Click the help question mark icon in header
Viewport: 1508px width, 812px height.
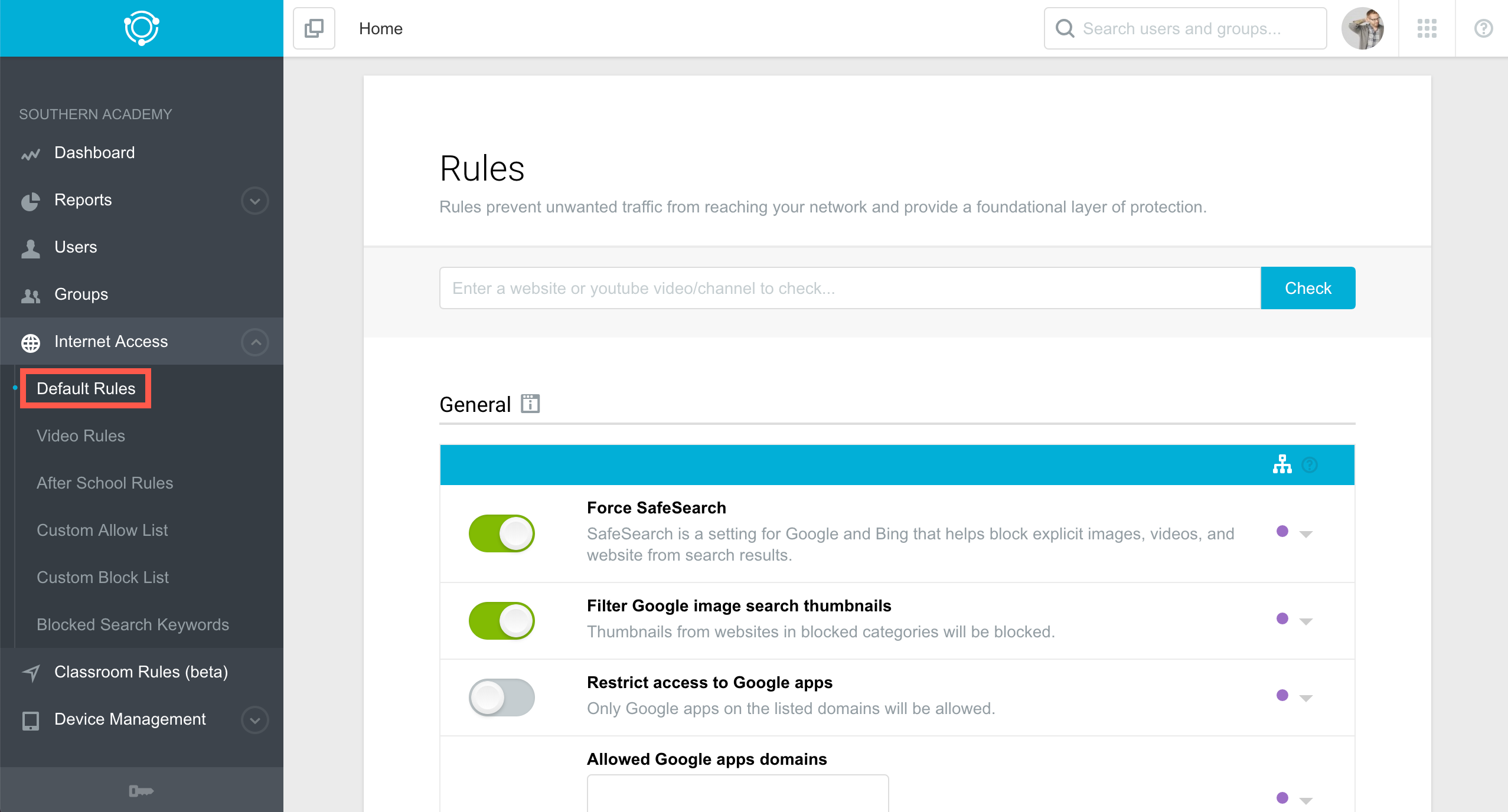click(x=1483, y=28)
